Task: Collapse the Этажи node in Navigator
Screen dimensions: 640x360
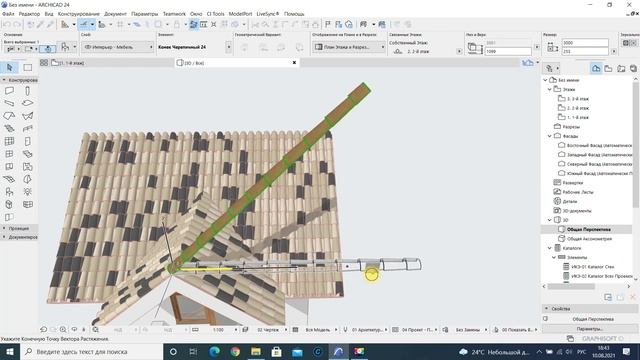Action: point(550,89)
